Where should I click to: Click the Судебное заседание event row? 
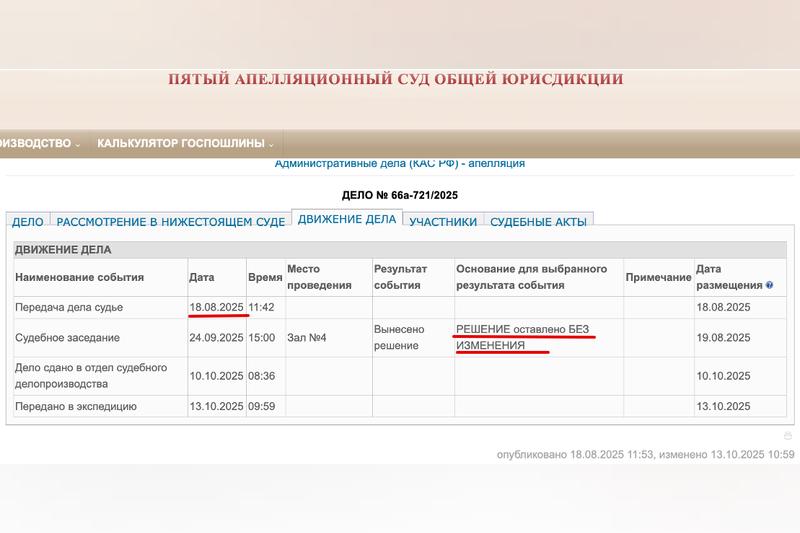click(67, 338)
